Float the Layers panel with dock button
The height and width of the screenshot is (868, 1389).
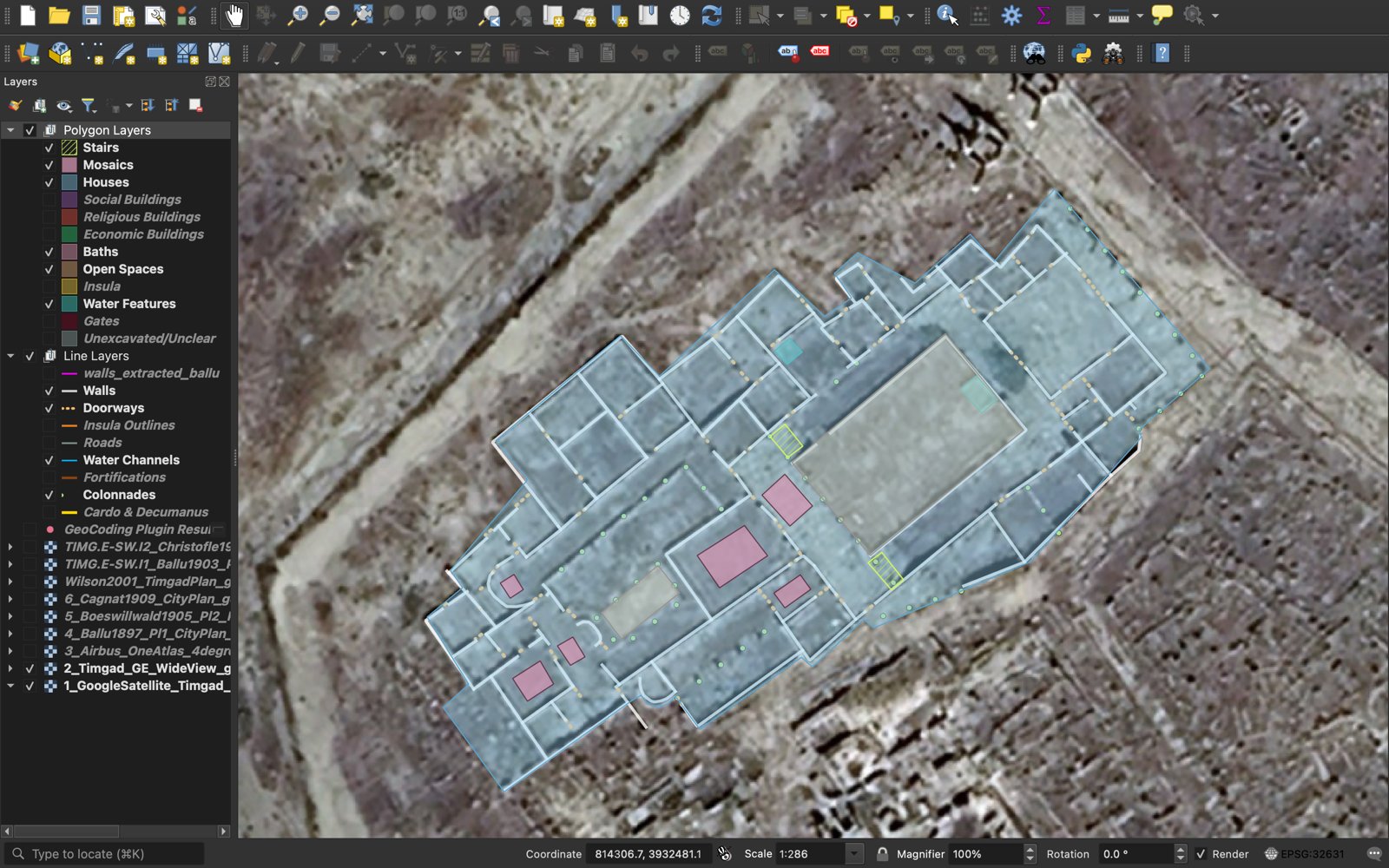pos(210,82)
